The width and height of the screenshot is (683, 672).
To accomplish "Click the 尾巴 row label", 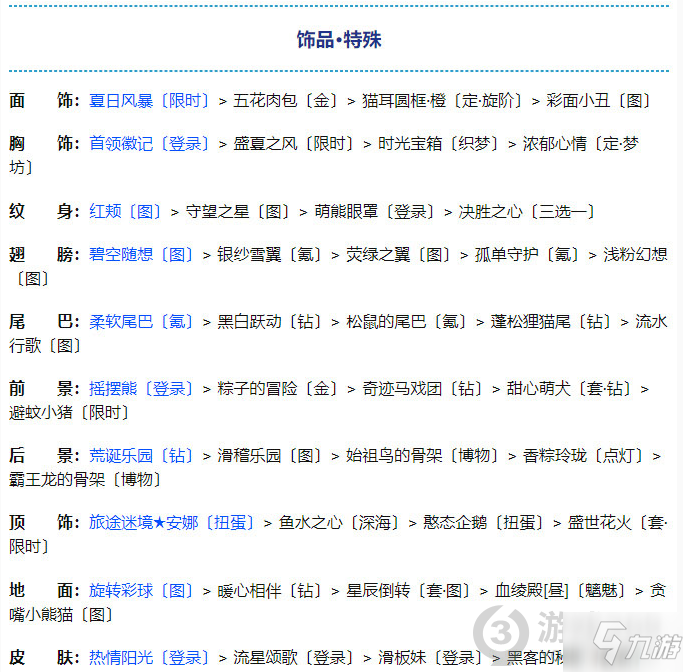I will tap(44, 322).
